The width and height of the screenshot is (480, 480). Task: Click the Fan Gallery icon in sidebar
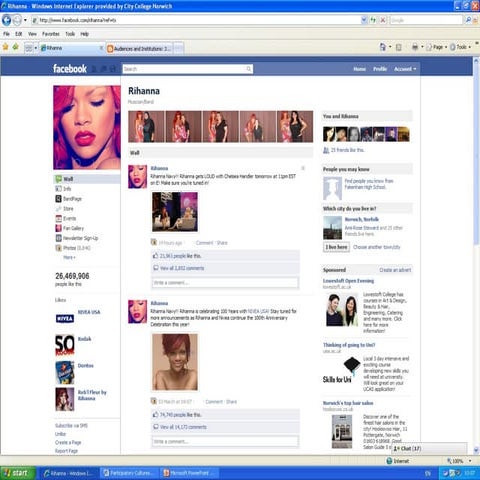[x=58, y=228]
